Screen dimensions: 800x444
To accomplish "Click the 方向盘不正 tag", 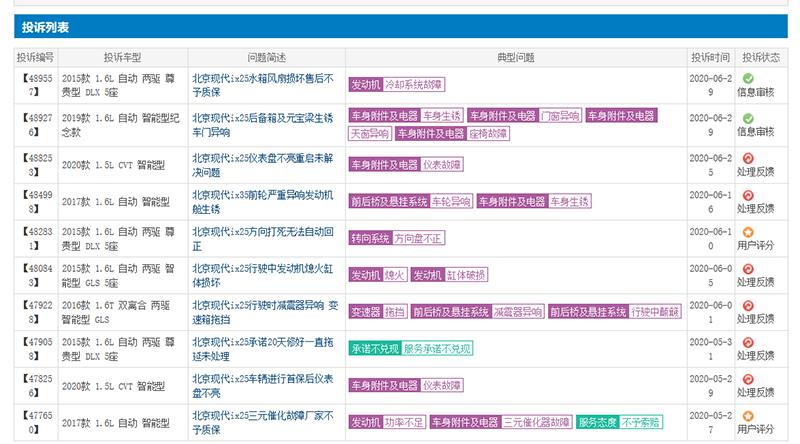I will [418, 238].
